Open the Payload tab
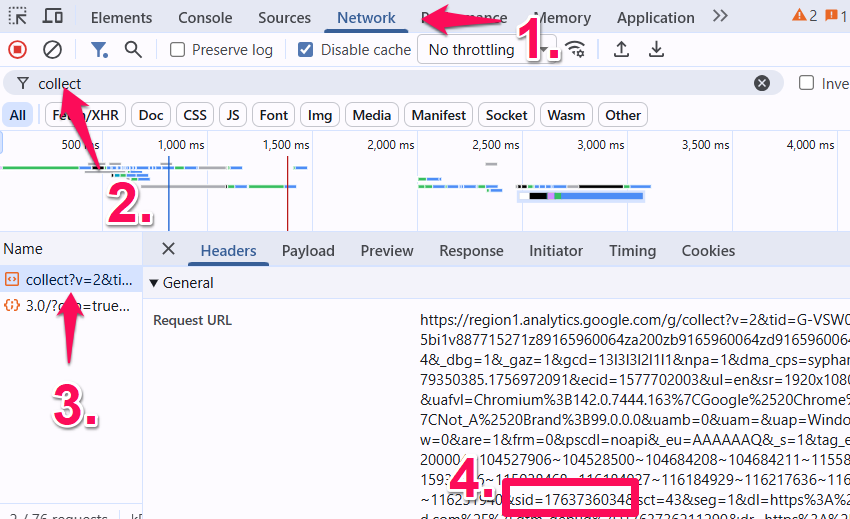Screen dimensions: 850x519 (308, 251)
